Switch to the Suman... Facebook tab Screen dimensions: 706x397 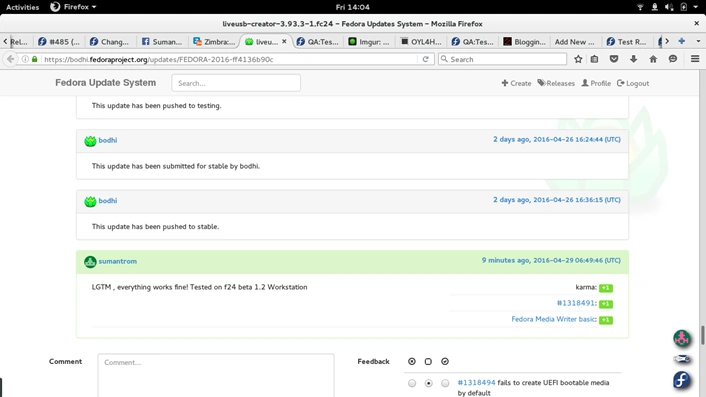pos(162,41)
